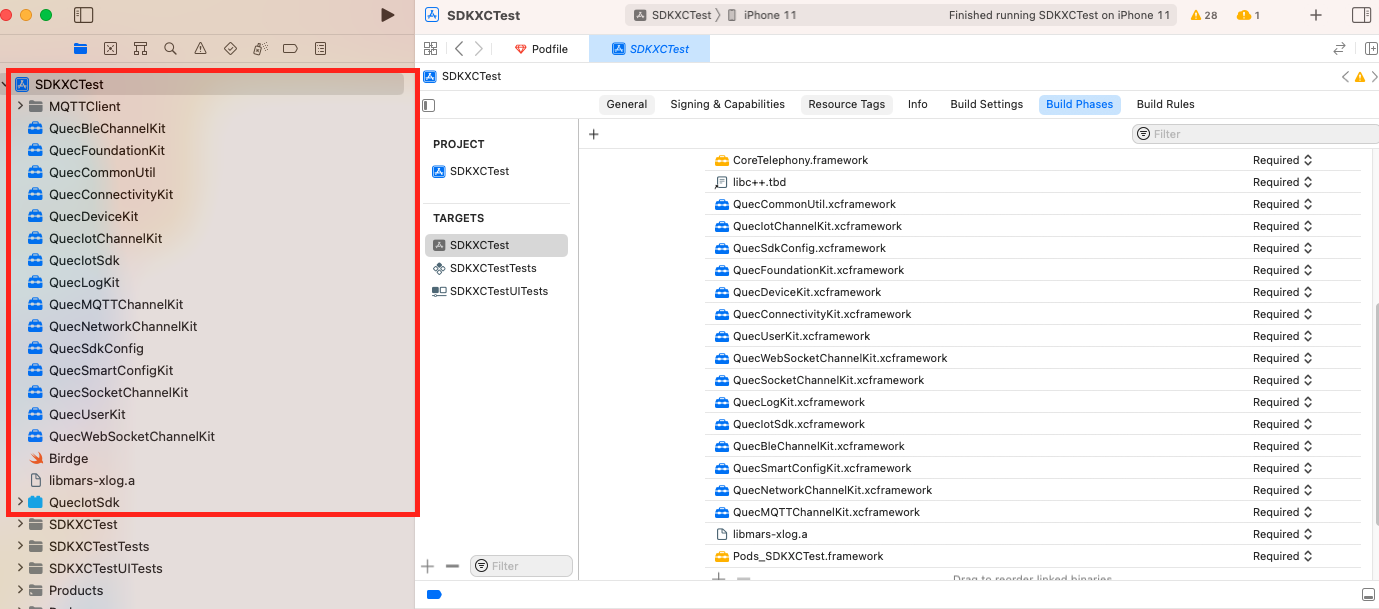Viewport: 1379px width, 609px height.
Task: Choose the iPhone 11 run destination
Action: [x=762, y=15]
